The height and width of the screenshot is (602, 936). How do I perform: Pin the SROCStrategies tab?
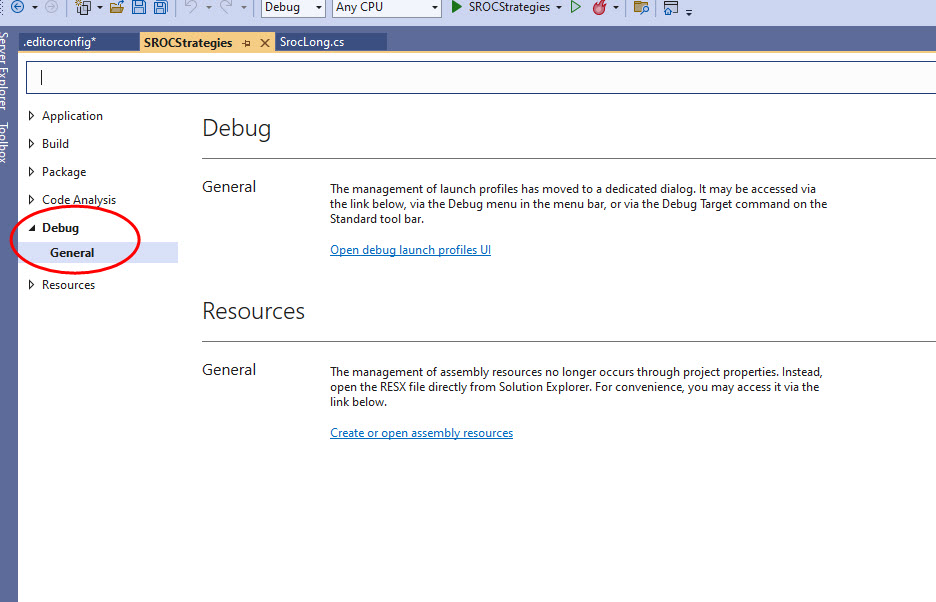pyautogui.click(x=247, y=43)
